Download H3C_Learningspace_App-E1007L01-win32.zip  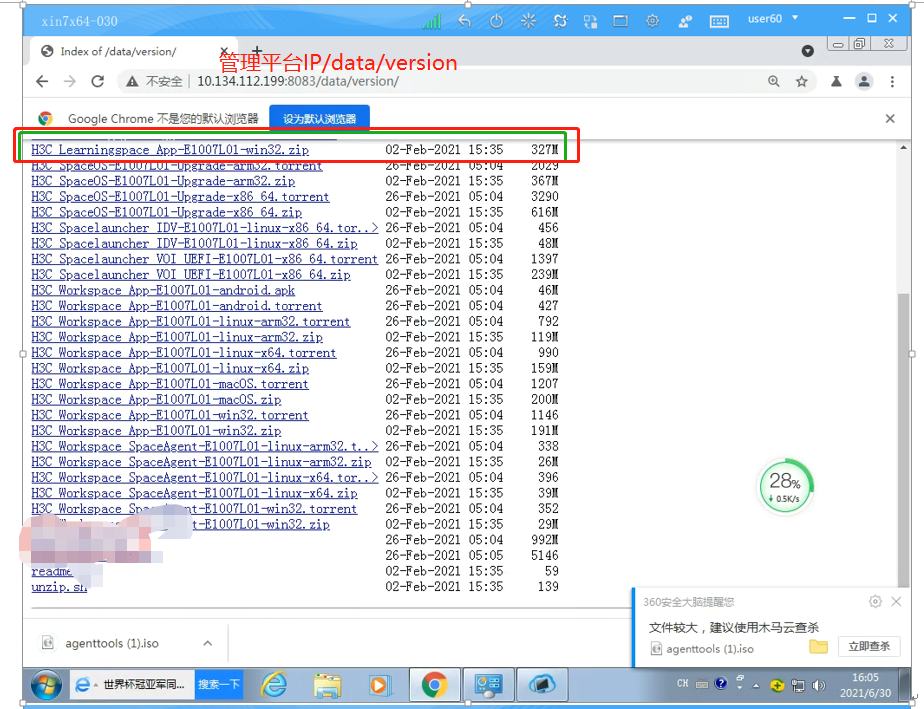pyautogui.click(x=170, y=150)
